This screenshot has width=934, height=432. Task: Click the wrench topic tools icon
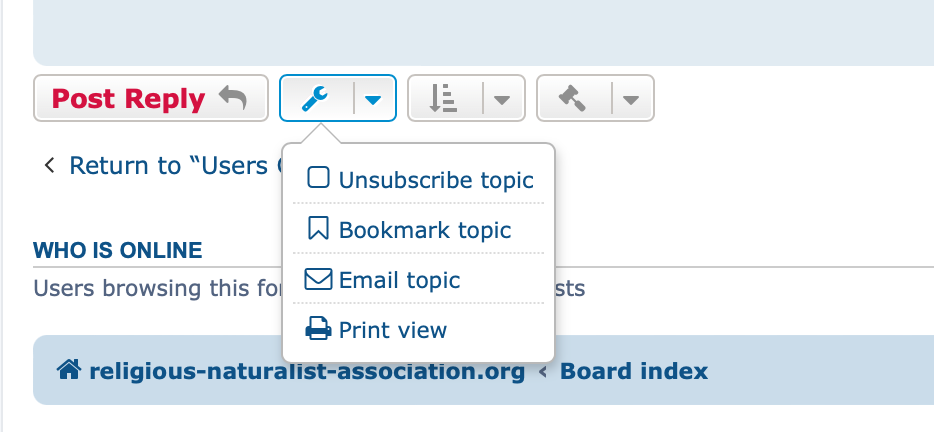[x=316, y=99]
